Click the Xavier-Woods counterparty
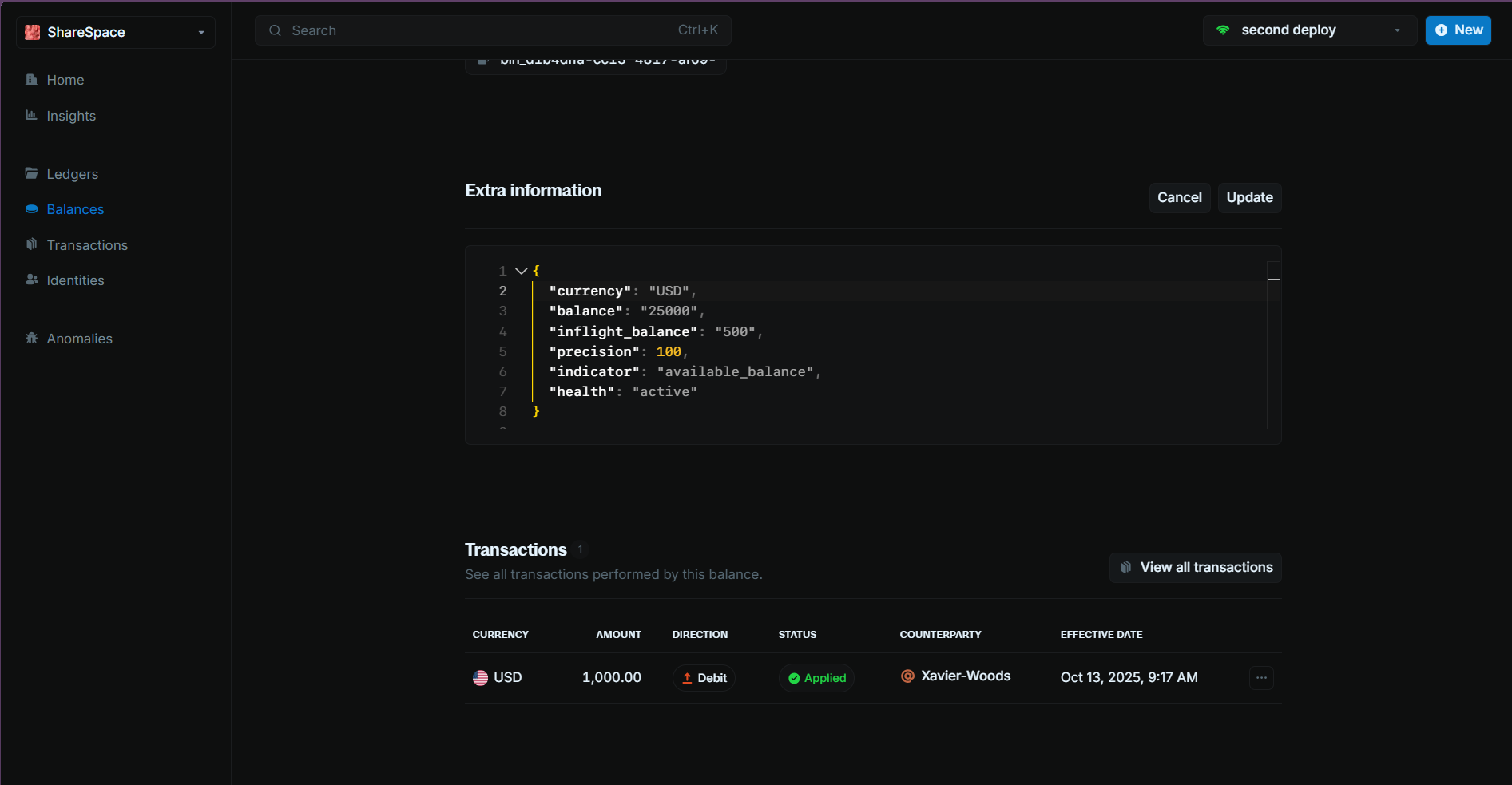 pos(966,676)
